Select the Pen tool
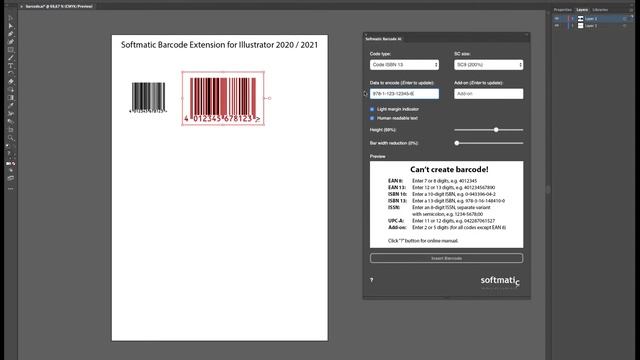640x360 pixels. 11,34
